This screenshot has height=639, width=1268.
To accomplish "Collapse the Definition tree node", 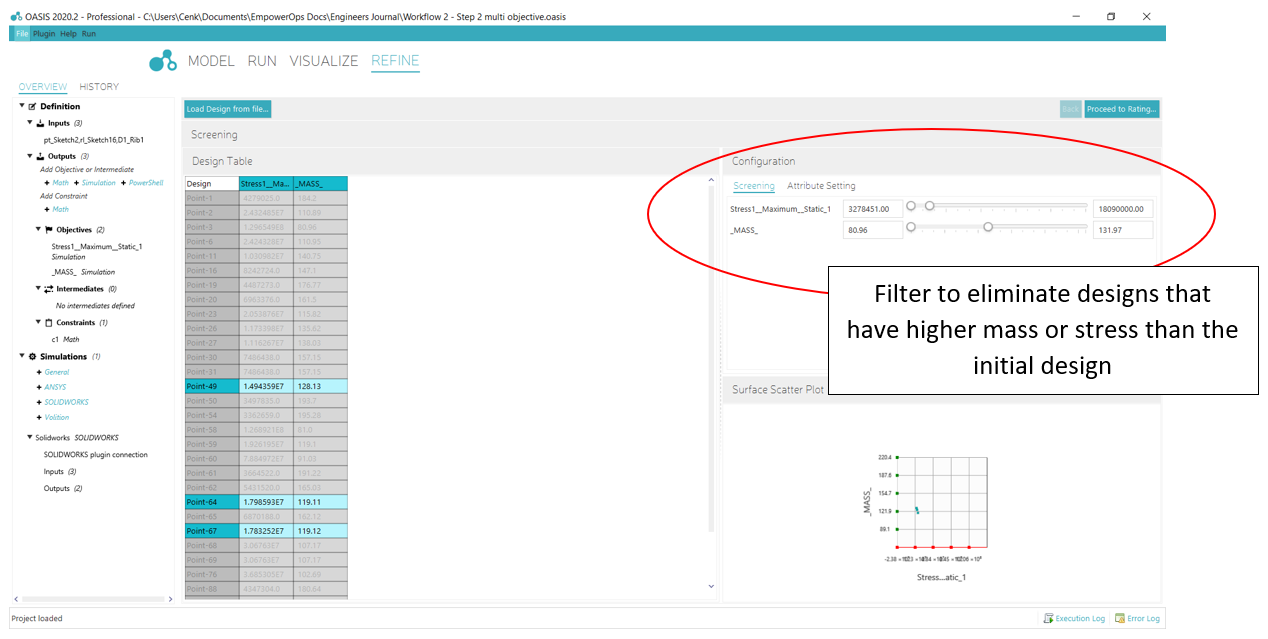I will 22,106.
